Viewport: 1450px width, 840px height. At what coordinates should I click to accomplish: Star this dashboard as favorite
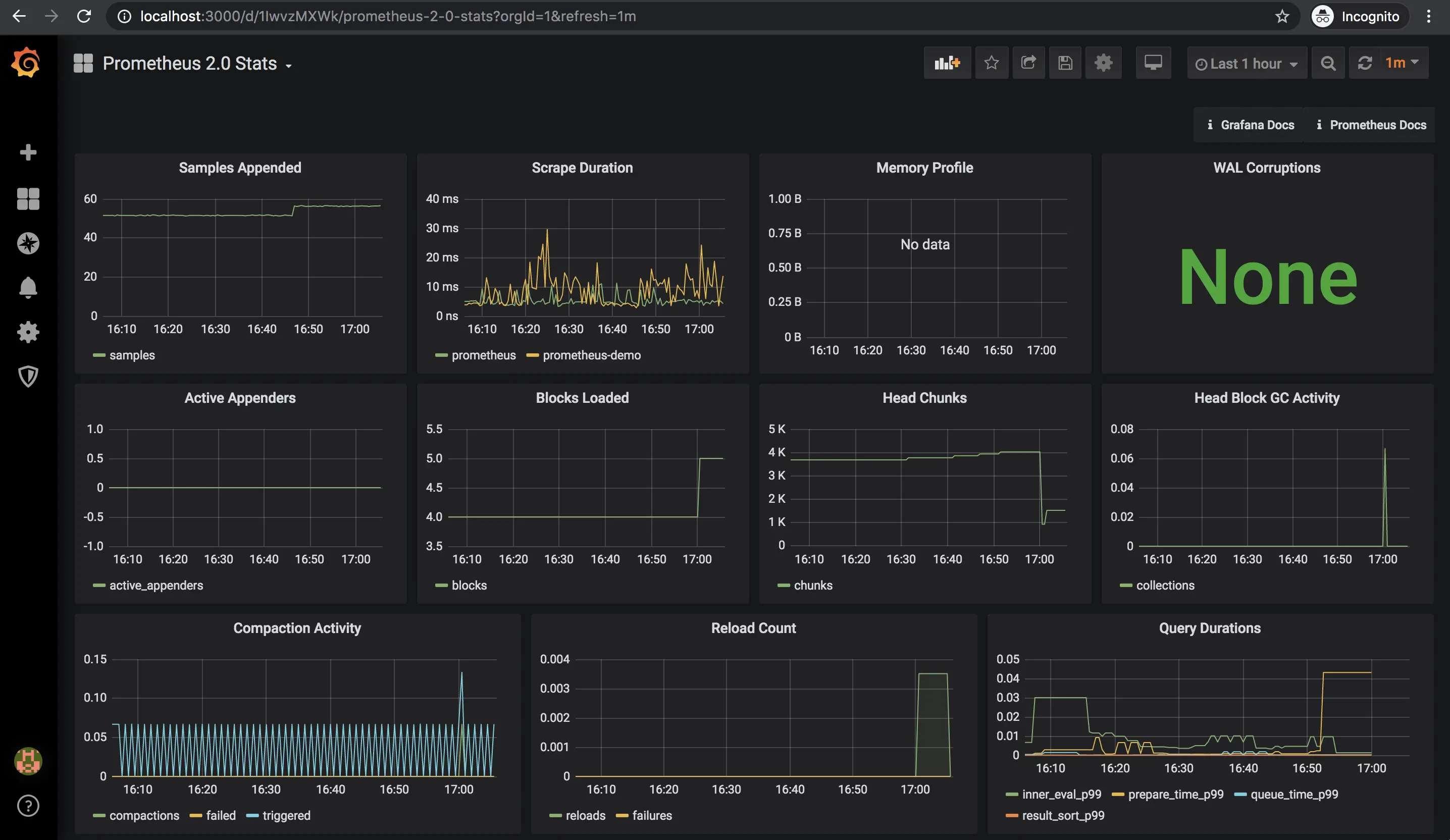click(992, 63)
